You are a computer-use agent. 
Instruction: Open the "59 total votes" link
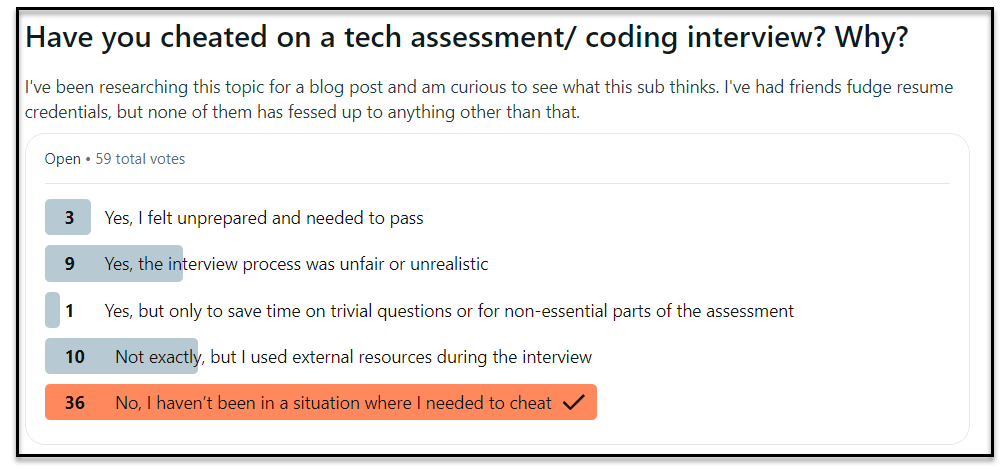pyautogui.click(x=140, y=159)
